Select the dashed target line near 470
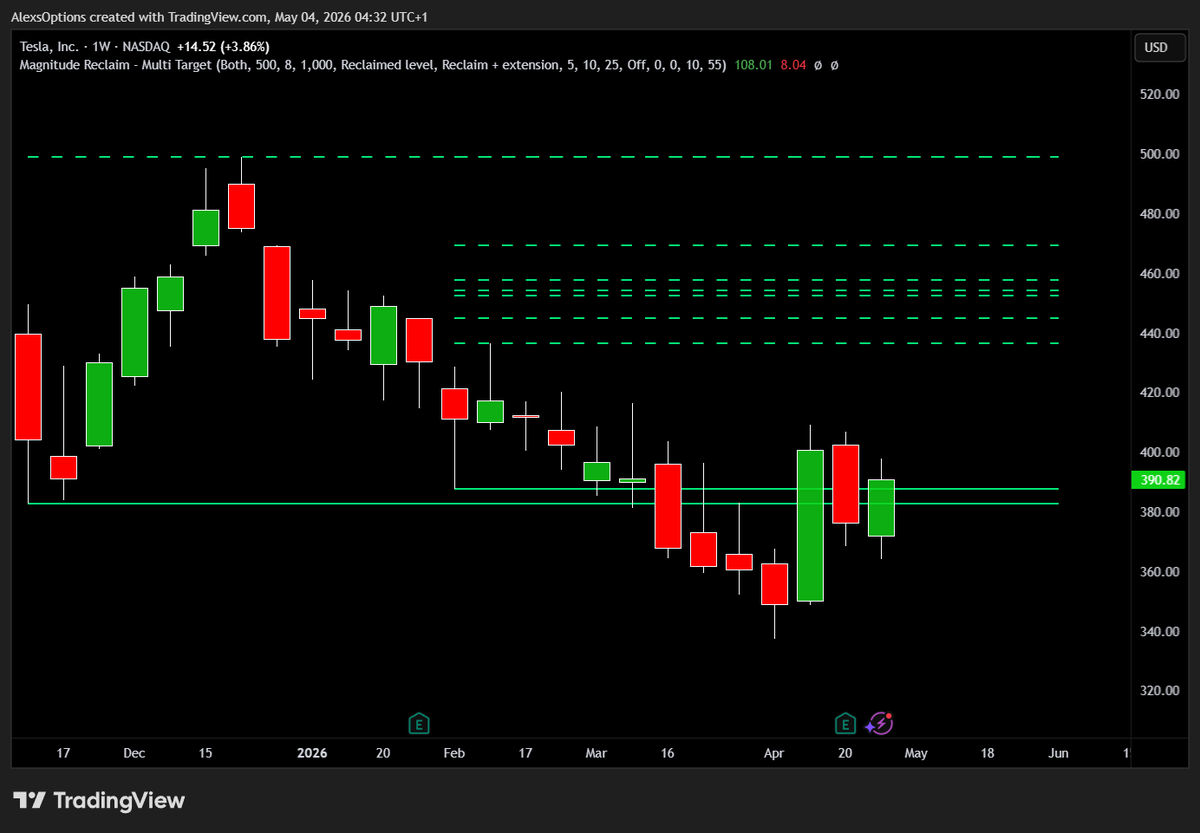Image resolution: width=1200 pixels, height=833 pixels. [x=756, y=245]
